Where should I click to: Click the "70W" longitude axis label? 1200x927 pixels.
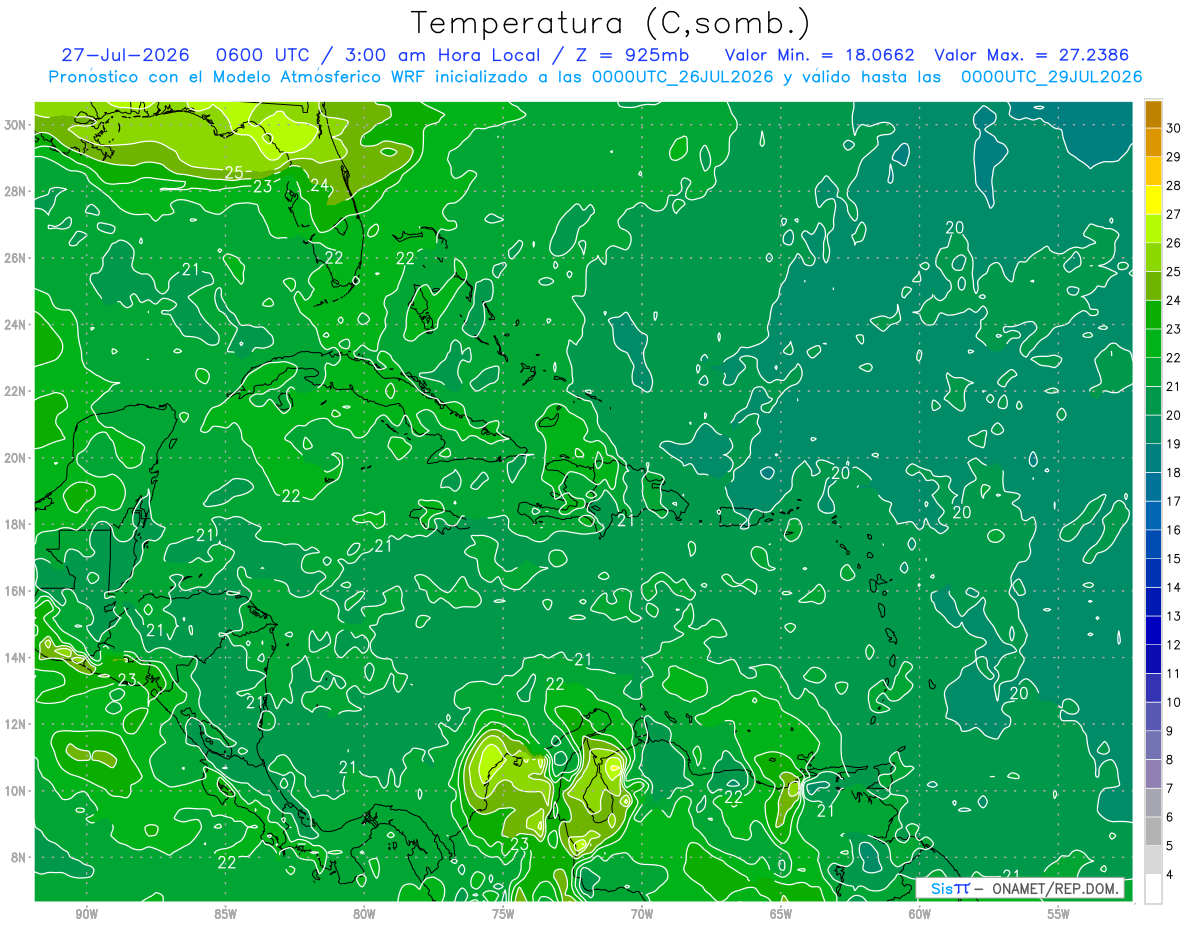(x=642, y=914)
